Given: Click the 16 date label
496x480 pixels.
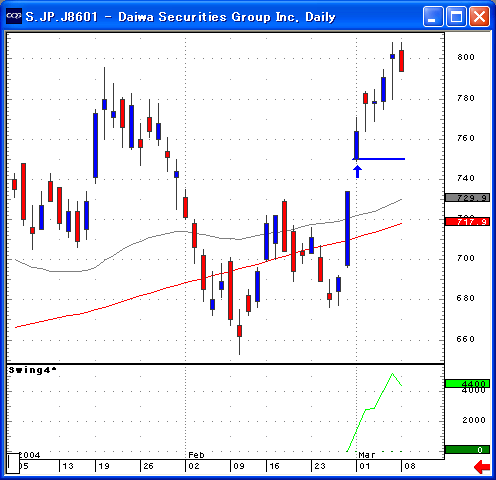Looking at the screenshot, I should click(274, 466).
